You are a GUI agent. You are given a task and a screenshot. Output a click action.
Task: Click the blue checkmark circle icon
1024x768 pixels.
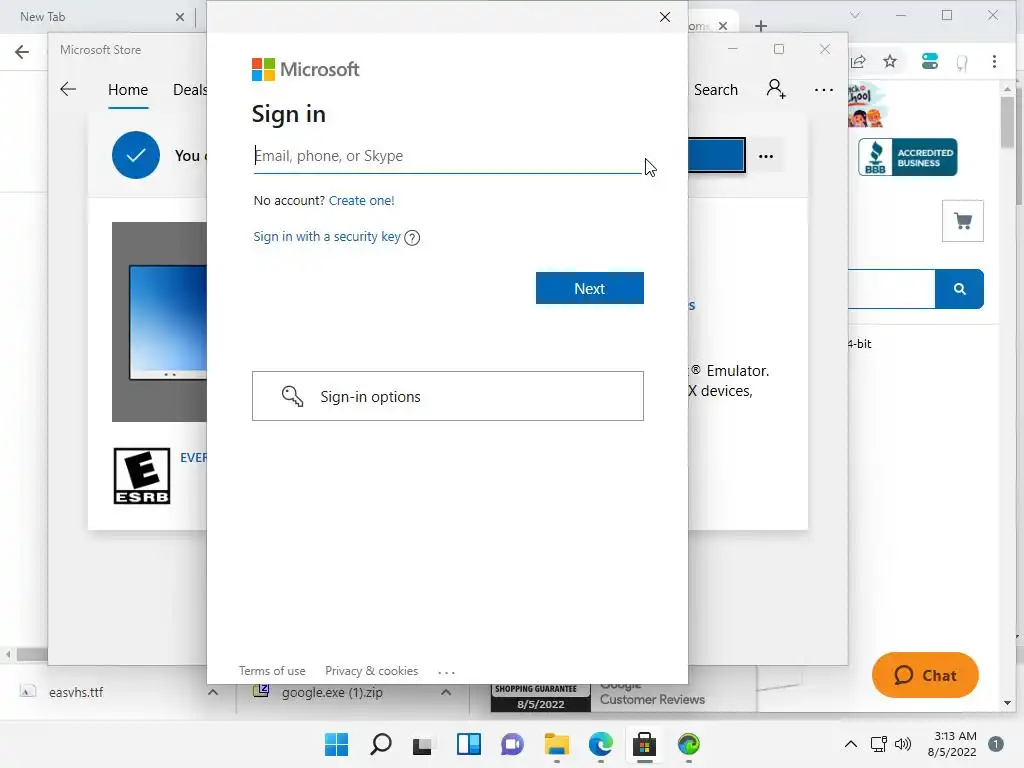coord(136,155)
